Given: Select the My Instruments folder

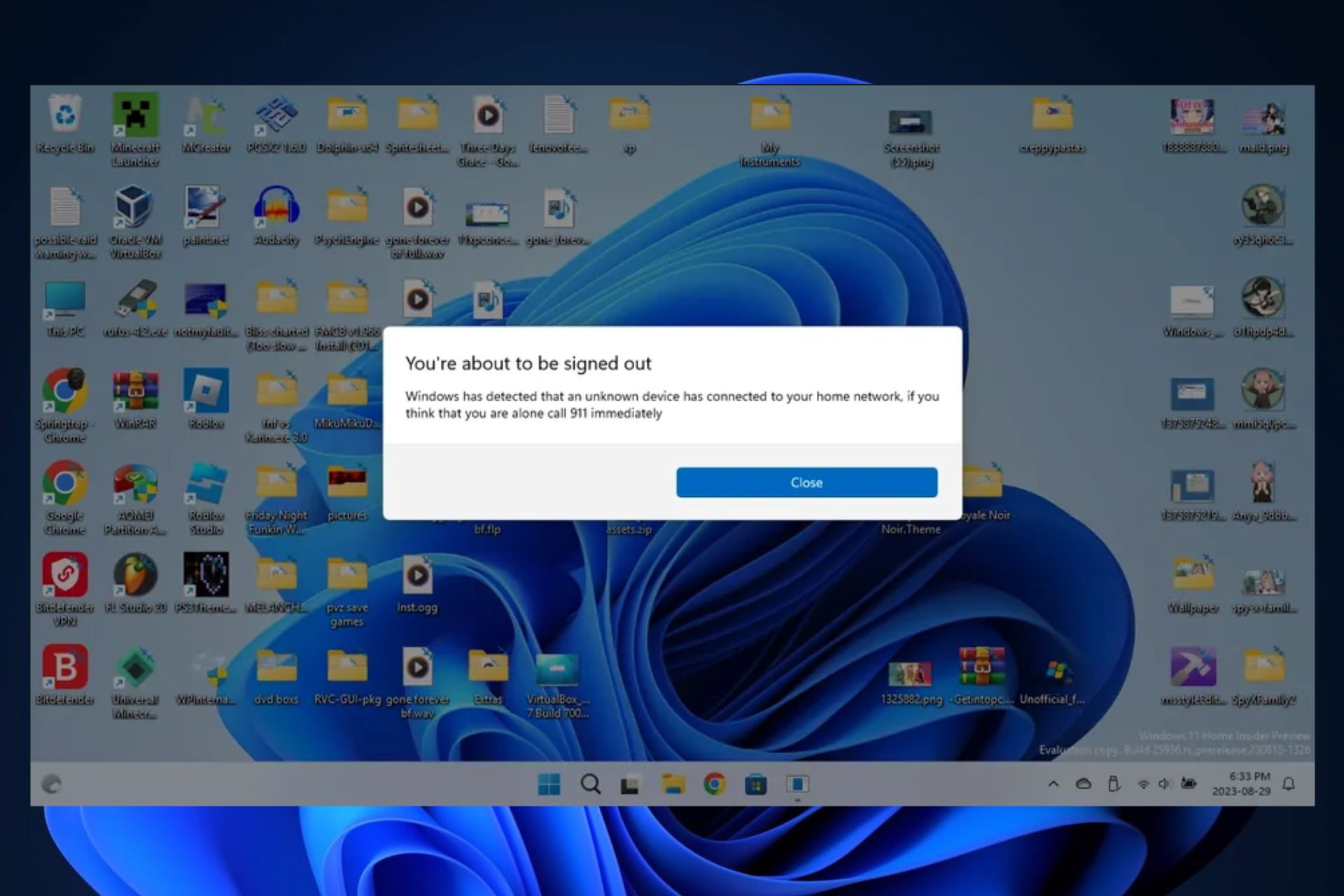Looking at the screenshot, I should [770, 130].
